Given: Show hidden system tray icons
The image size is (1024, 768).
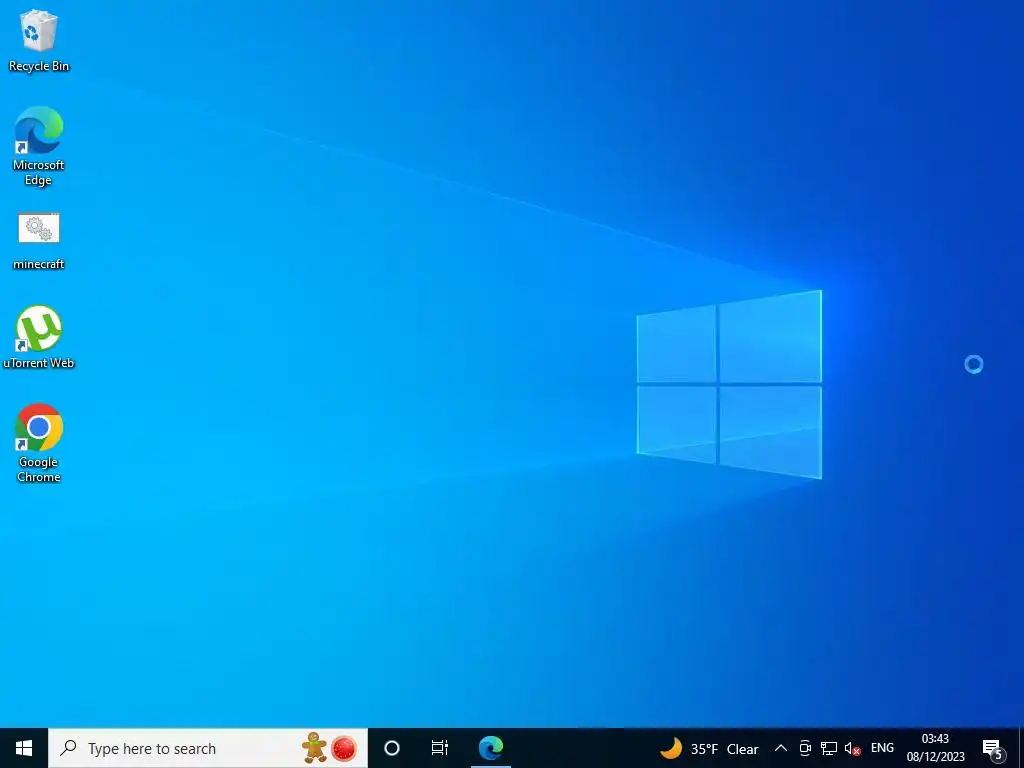Looking at the screenshot, I should coord(780,748).
